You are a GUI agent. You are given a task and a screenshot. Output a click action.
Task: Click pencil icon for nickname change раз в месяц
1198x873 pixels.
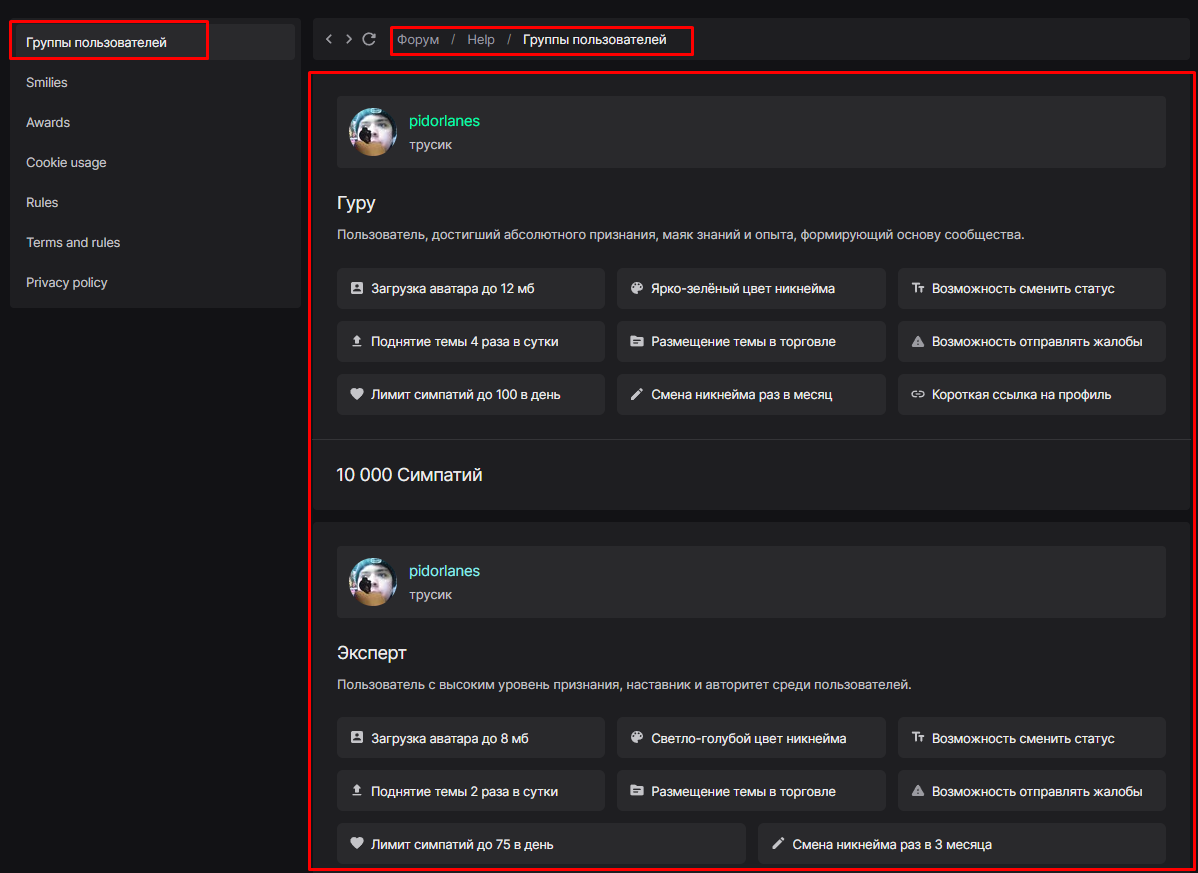click(x=637, y=394)
